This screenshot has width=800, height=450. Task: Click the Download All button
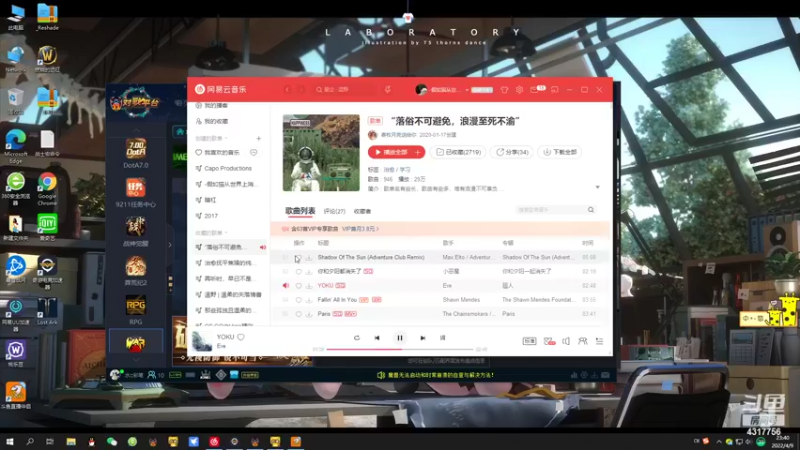(560, 152)
